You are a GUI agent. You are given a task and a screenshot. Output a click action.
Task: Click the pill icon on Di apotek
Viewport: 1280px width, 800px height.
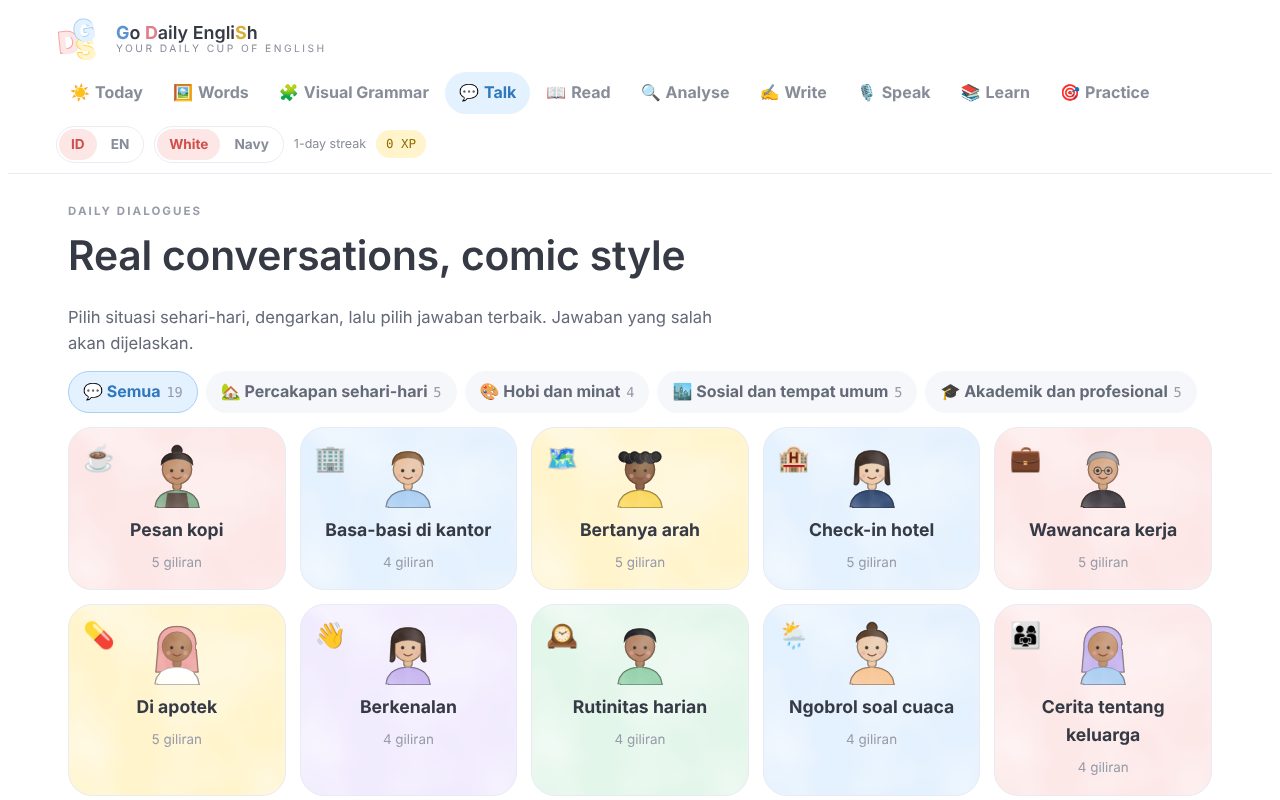click(x=98, y=635)
